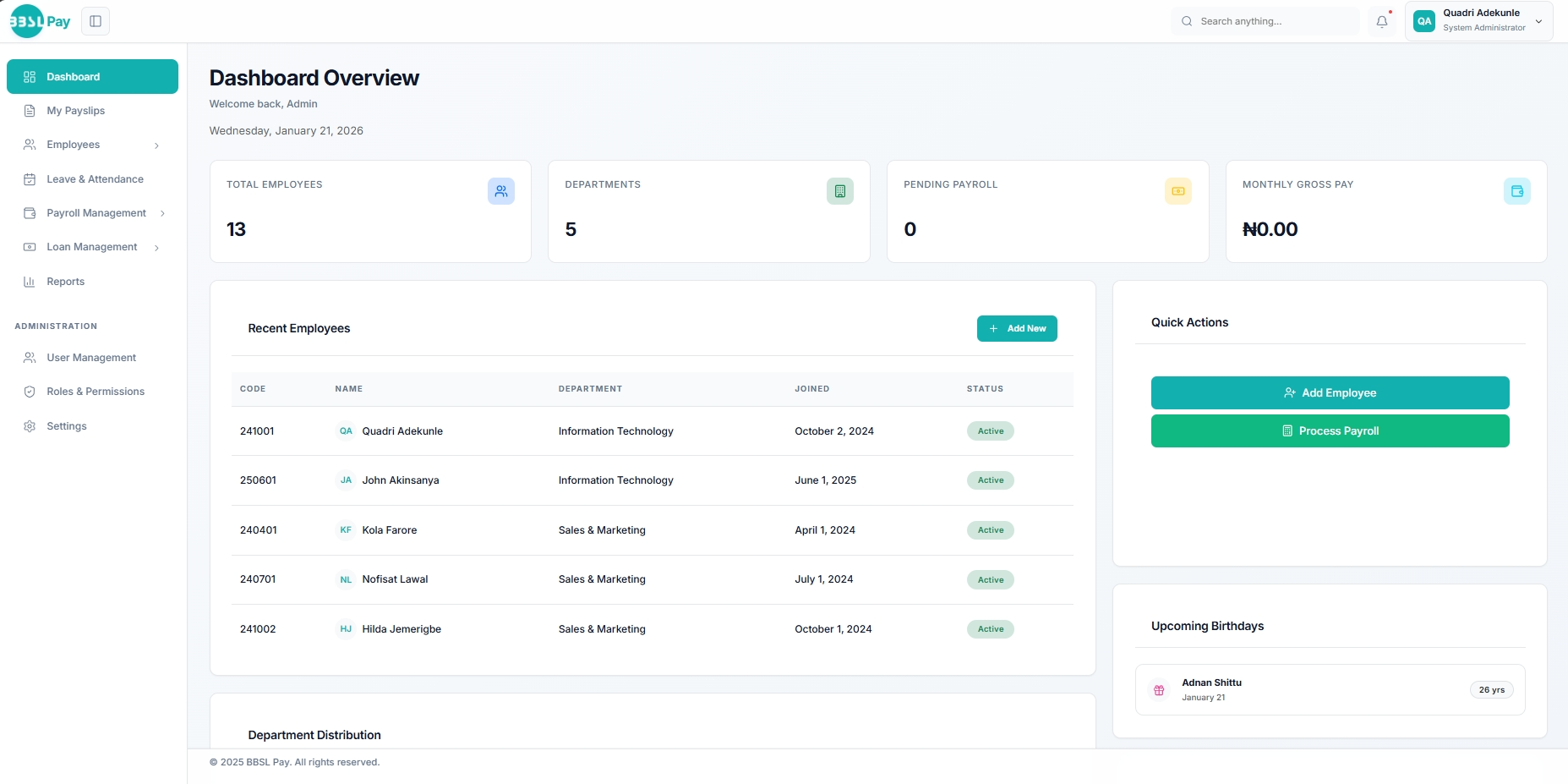1568x784 pixels.
Task: Click the 26 yrs age badge
Action: pyautogui.click(x=1491, y=690)
